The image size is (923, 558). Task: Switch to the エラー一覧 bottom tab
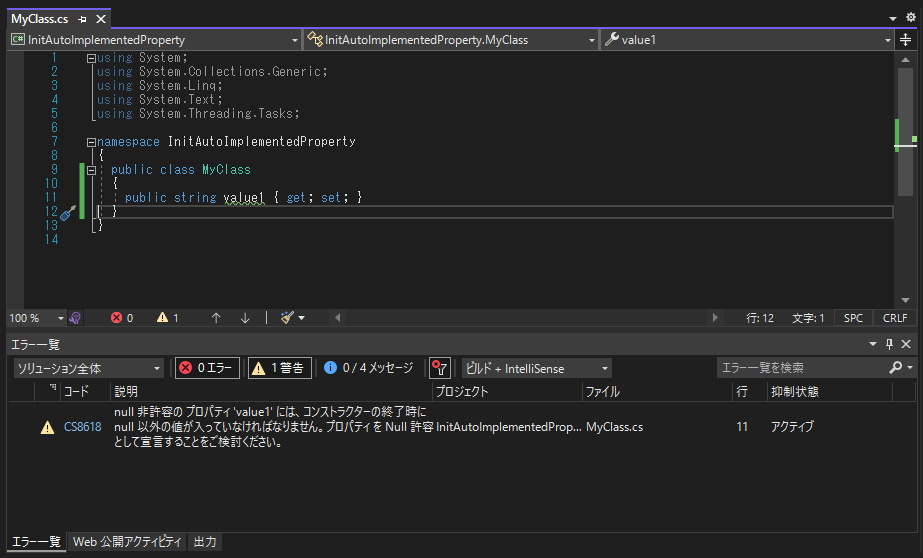pos(36,542)
